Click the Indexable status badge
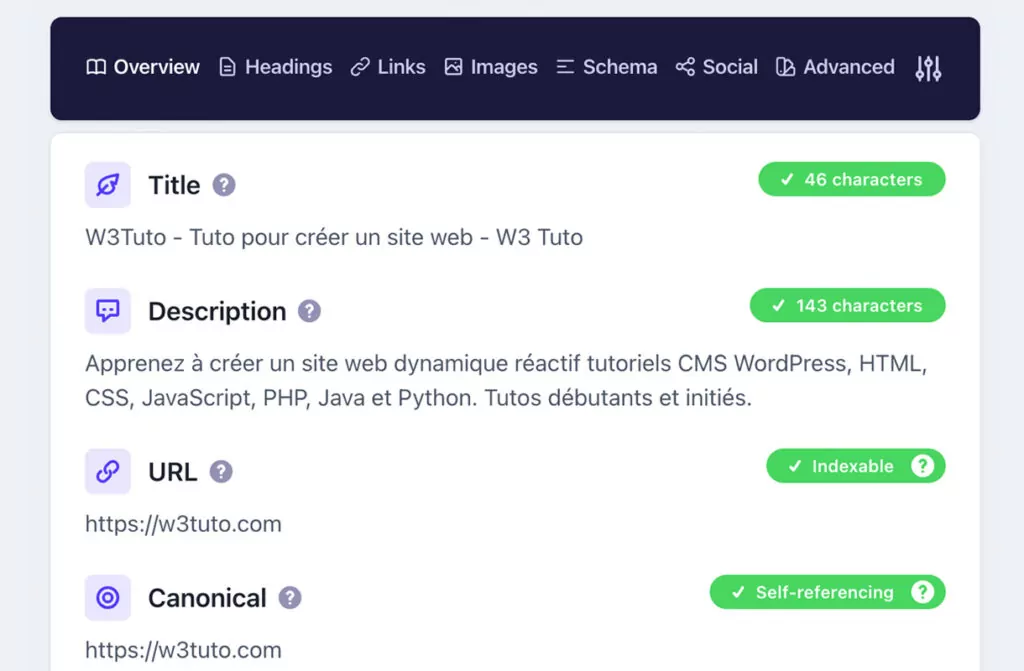 pos(856,466)
